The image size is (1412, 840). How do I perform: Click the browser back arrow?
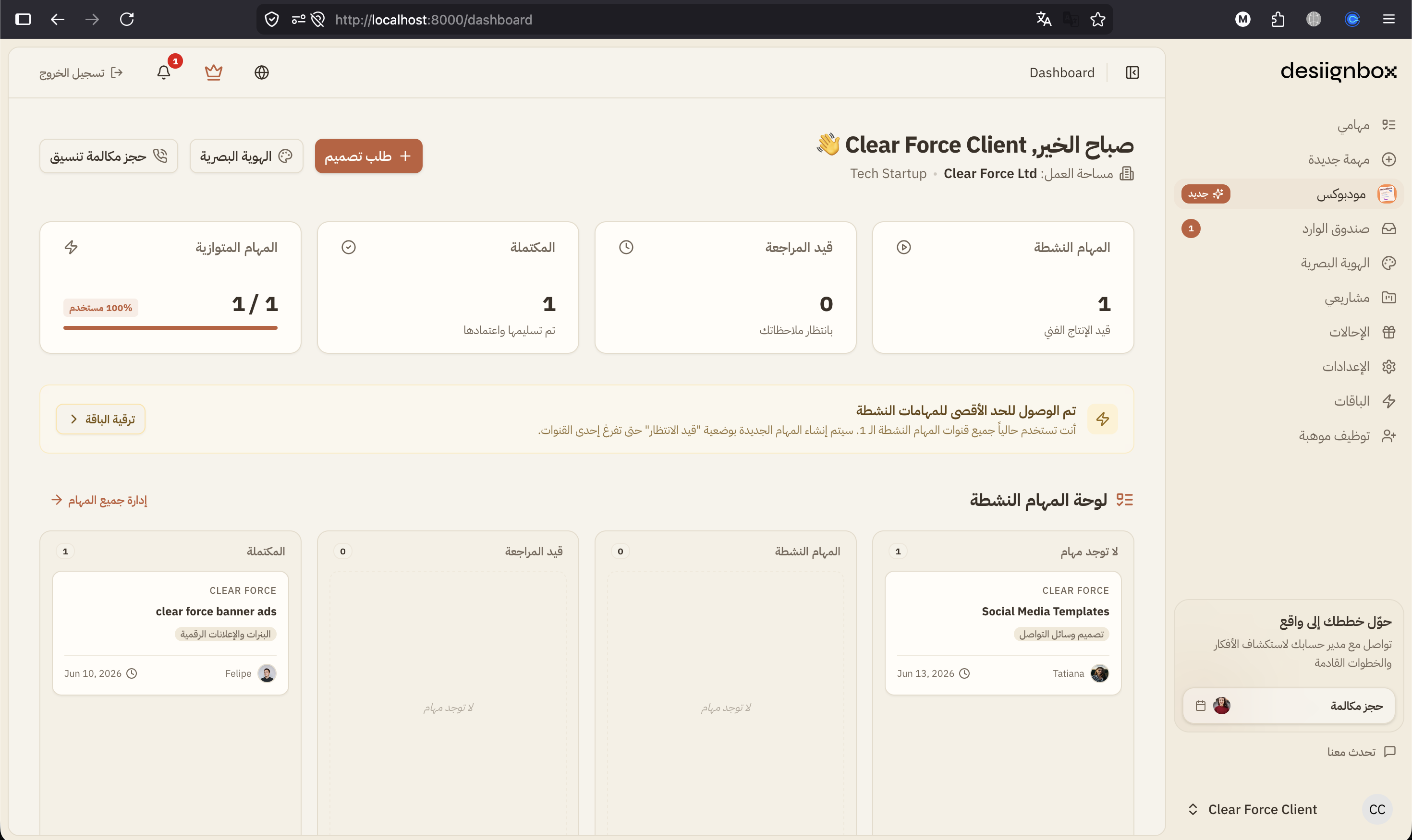pos(57,20)
